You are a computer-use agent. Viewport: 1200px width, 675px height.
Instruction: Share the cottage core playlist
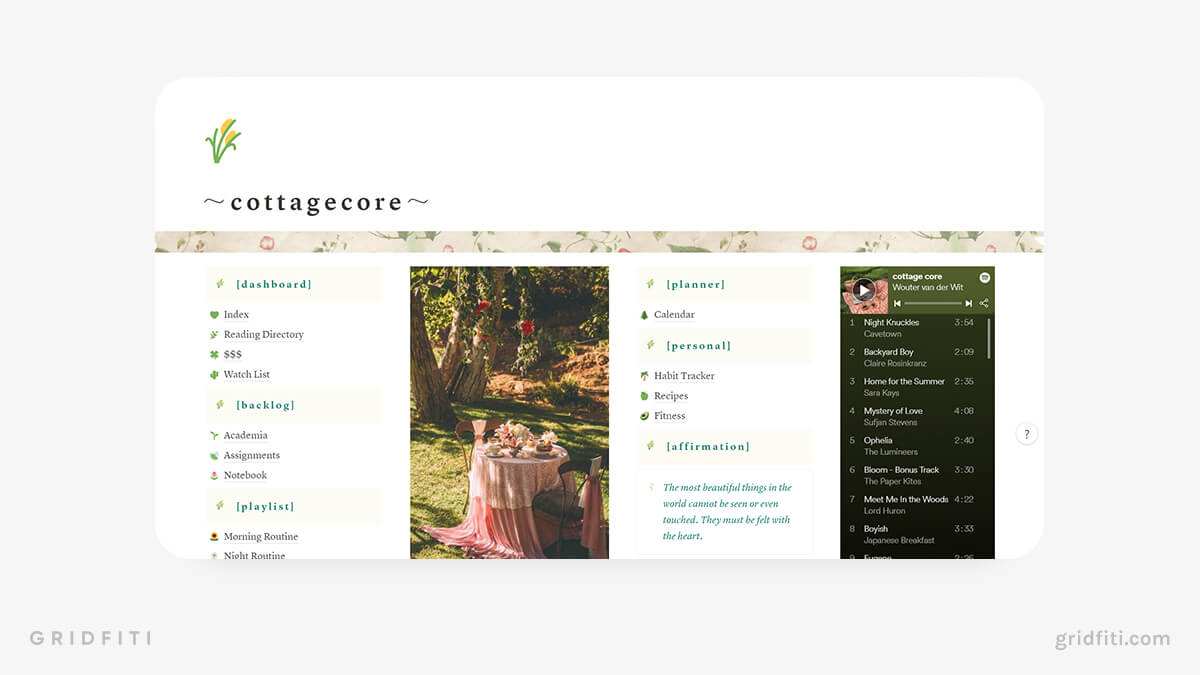click(x=984, y=303)
